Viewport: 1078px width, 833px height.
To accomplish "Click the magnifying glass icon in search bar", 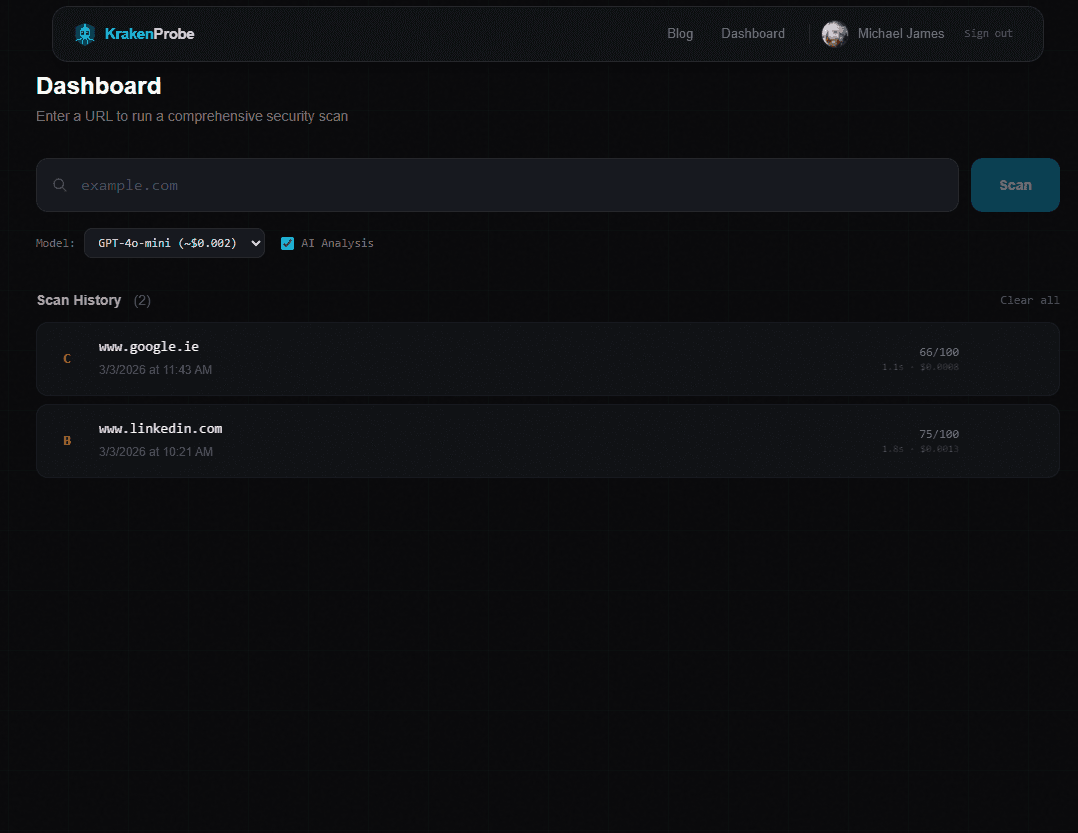I will (60, 185).
